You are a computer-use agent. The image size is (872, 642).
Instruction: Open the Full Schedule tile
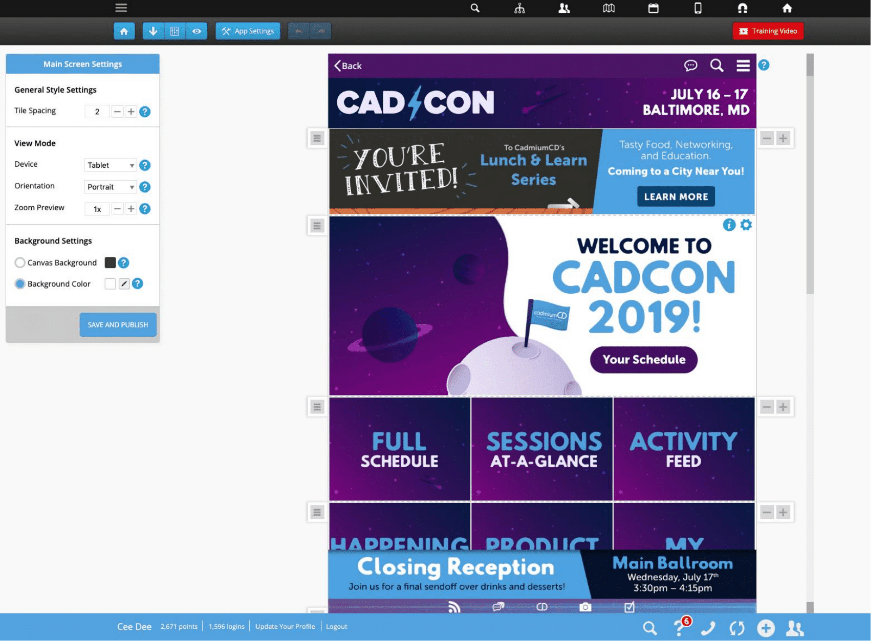coord(400,449)
